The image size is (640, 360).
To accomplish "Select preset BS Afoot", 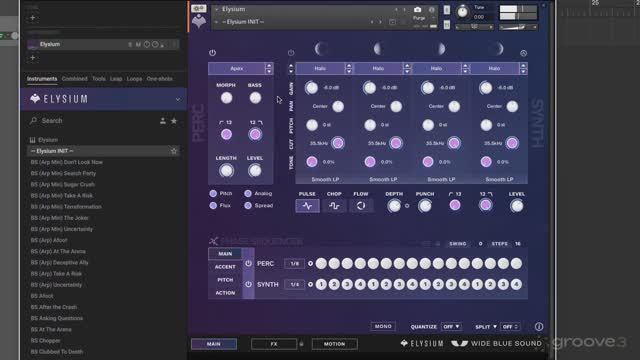I will coord(42,296).
